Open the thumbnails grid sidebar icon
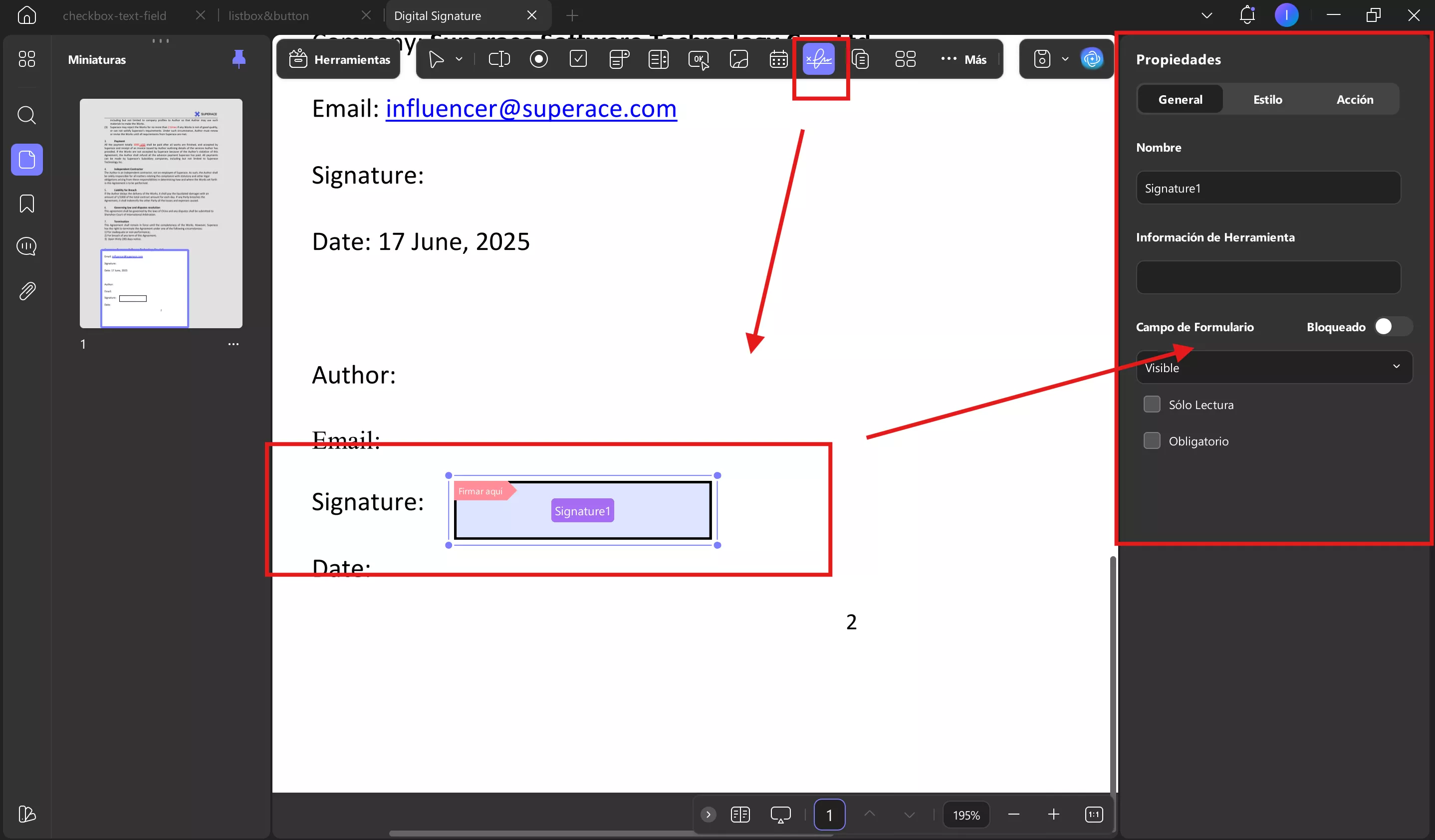 (27, 59)
